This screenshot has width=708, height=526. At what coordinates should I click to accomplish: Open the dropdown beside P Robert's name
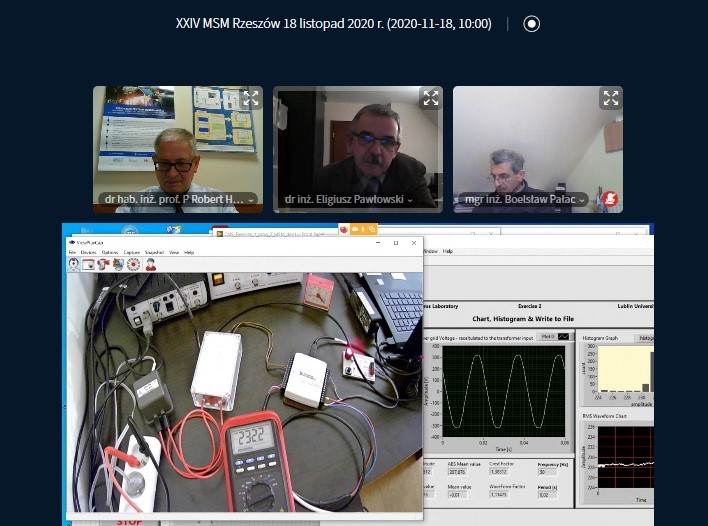pyautogui.click(x=251, y=200)
